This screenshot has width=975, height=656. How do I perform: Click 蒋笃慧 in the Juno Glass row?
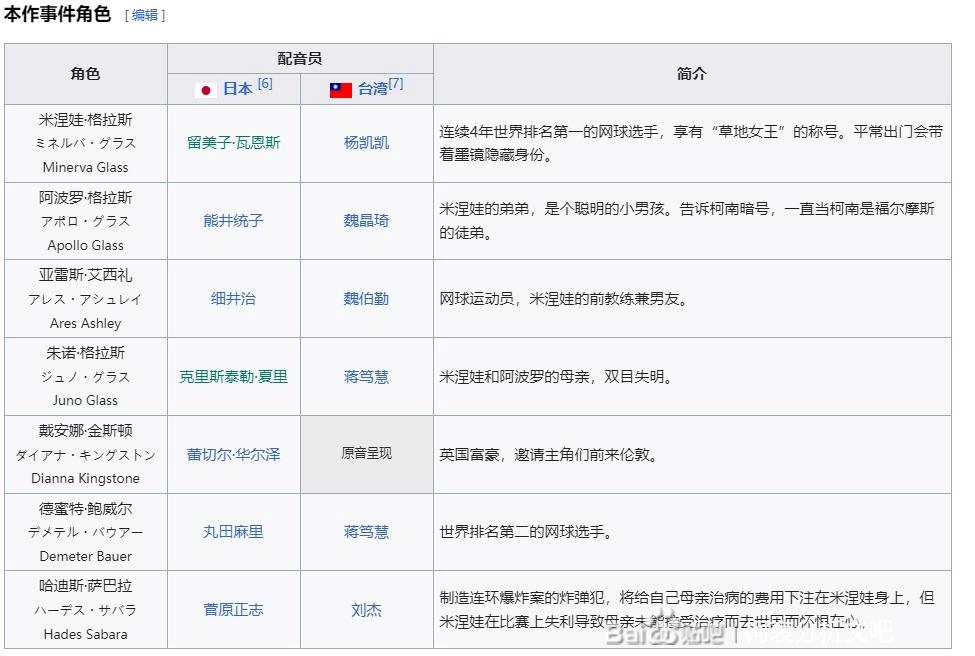pos(366,377)
